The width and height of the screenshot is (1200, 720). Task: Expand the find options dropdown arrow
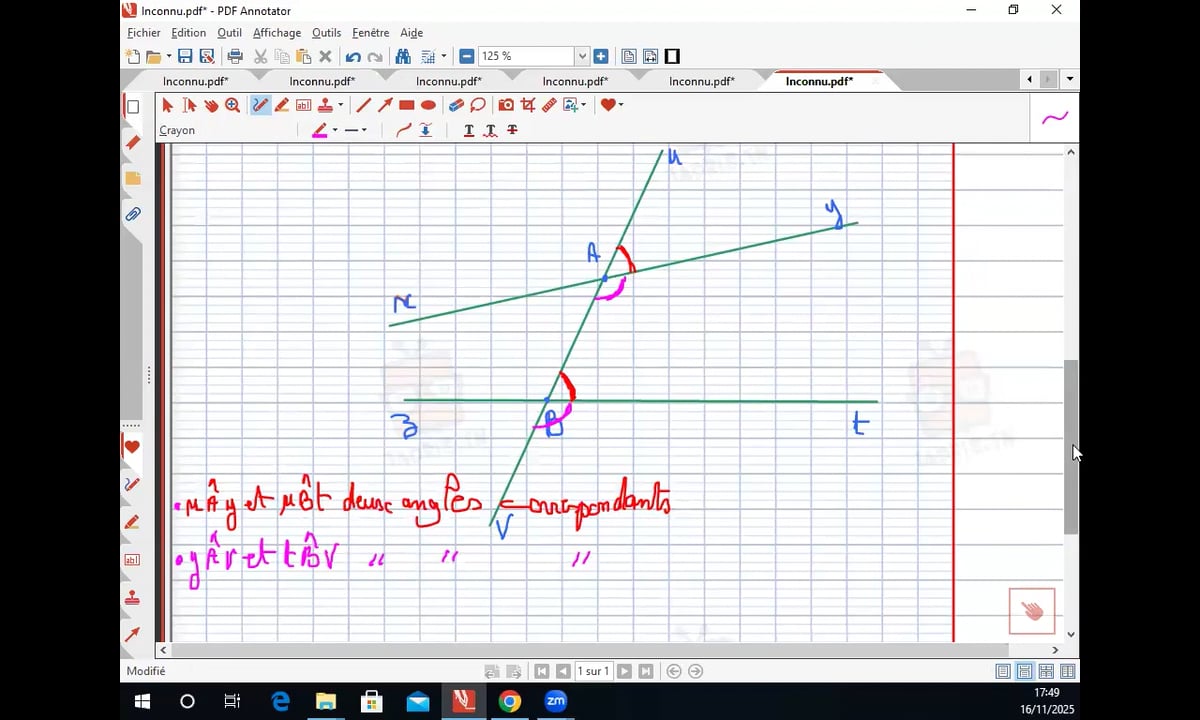[x=444, y=57]
